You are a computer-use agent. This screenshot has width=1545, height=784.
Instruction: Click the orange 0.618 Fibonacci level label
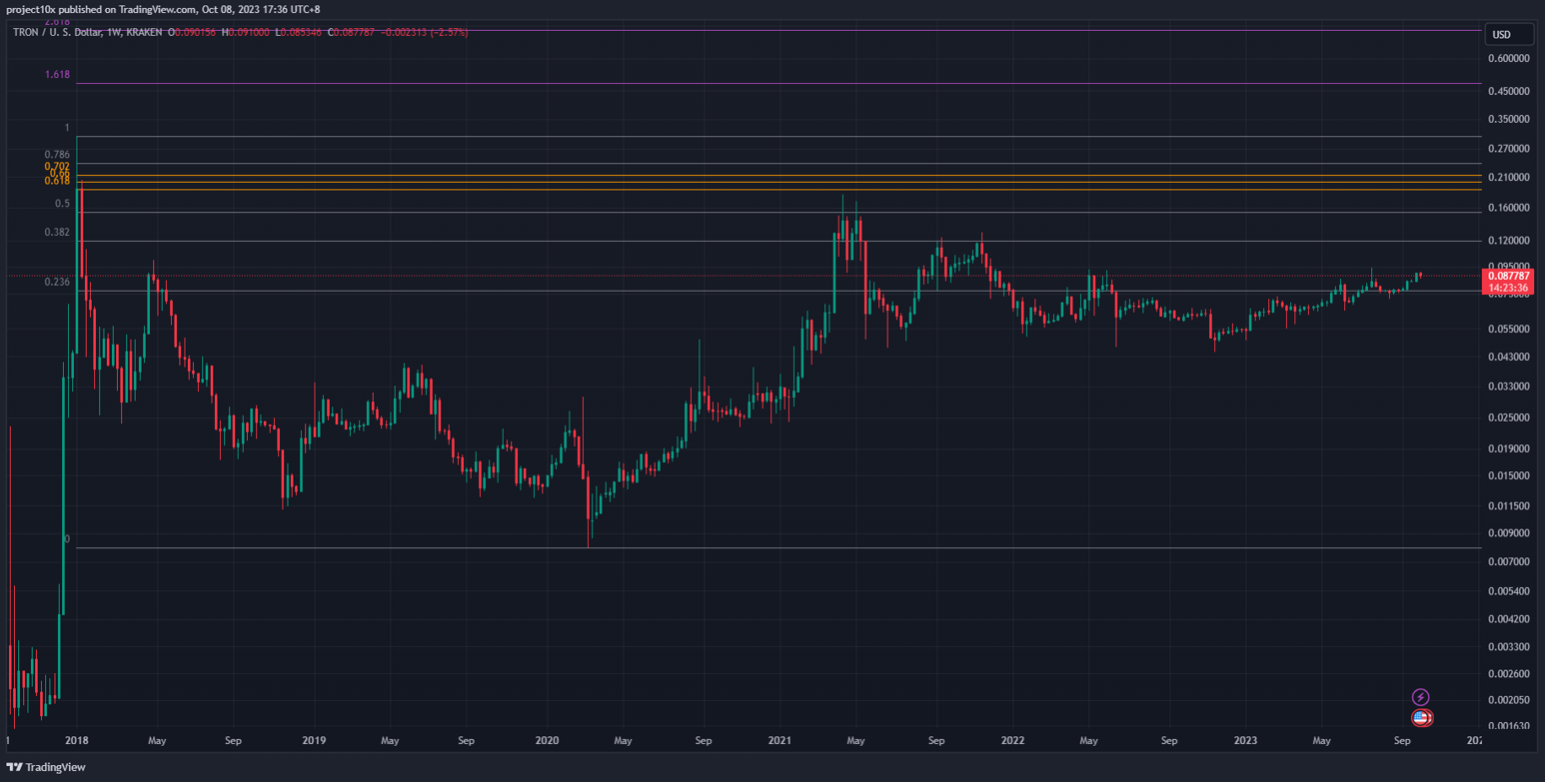pyautogui.click(x=57, y=181)
